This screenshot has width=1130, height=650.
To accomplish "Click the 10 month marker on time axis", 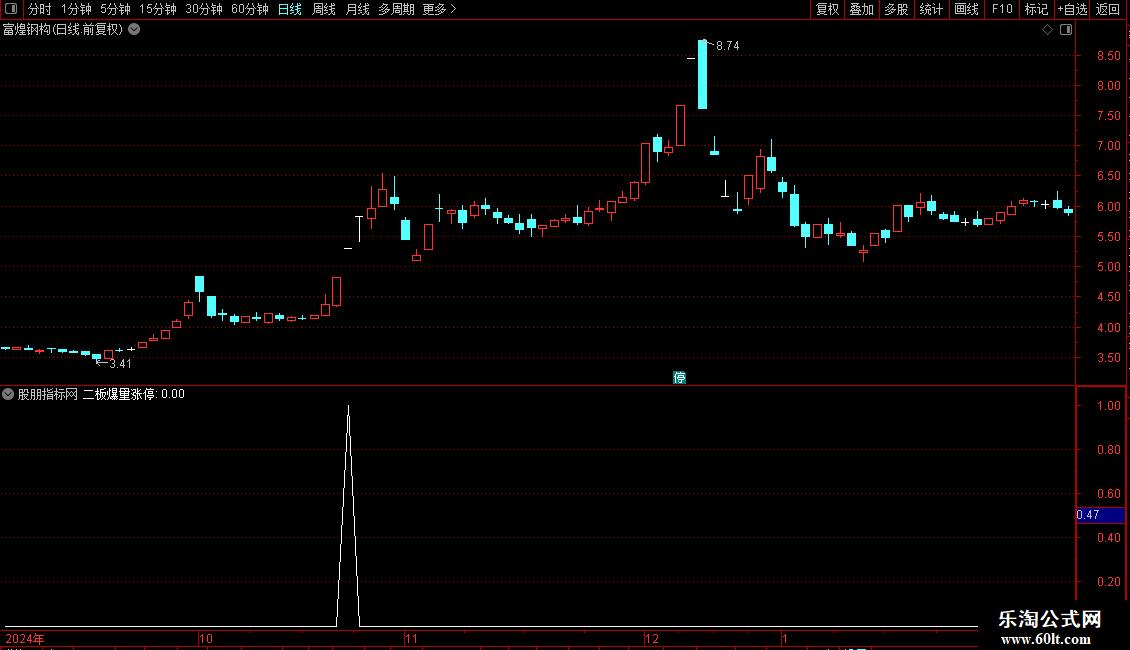I will click(x=205, y=638).
